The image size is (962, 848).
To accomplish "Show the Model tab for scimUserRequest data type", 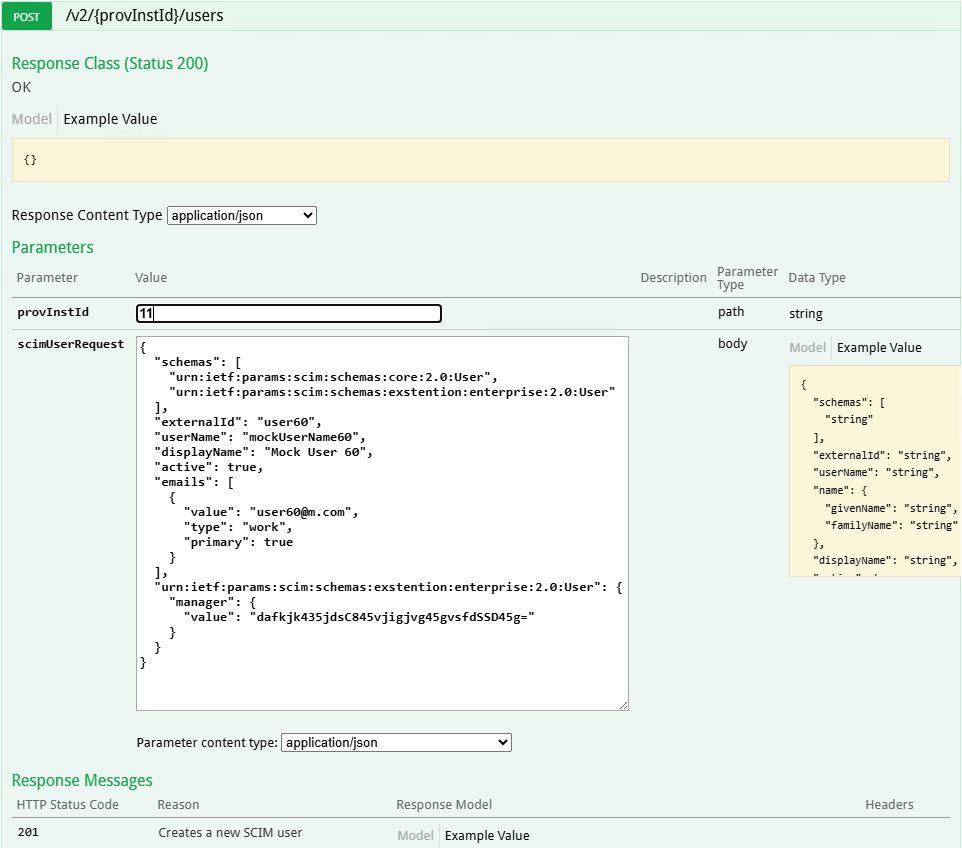I will (x=807, y=348).
